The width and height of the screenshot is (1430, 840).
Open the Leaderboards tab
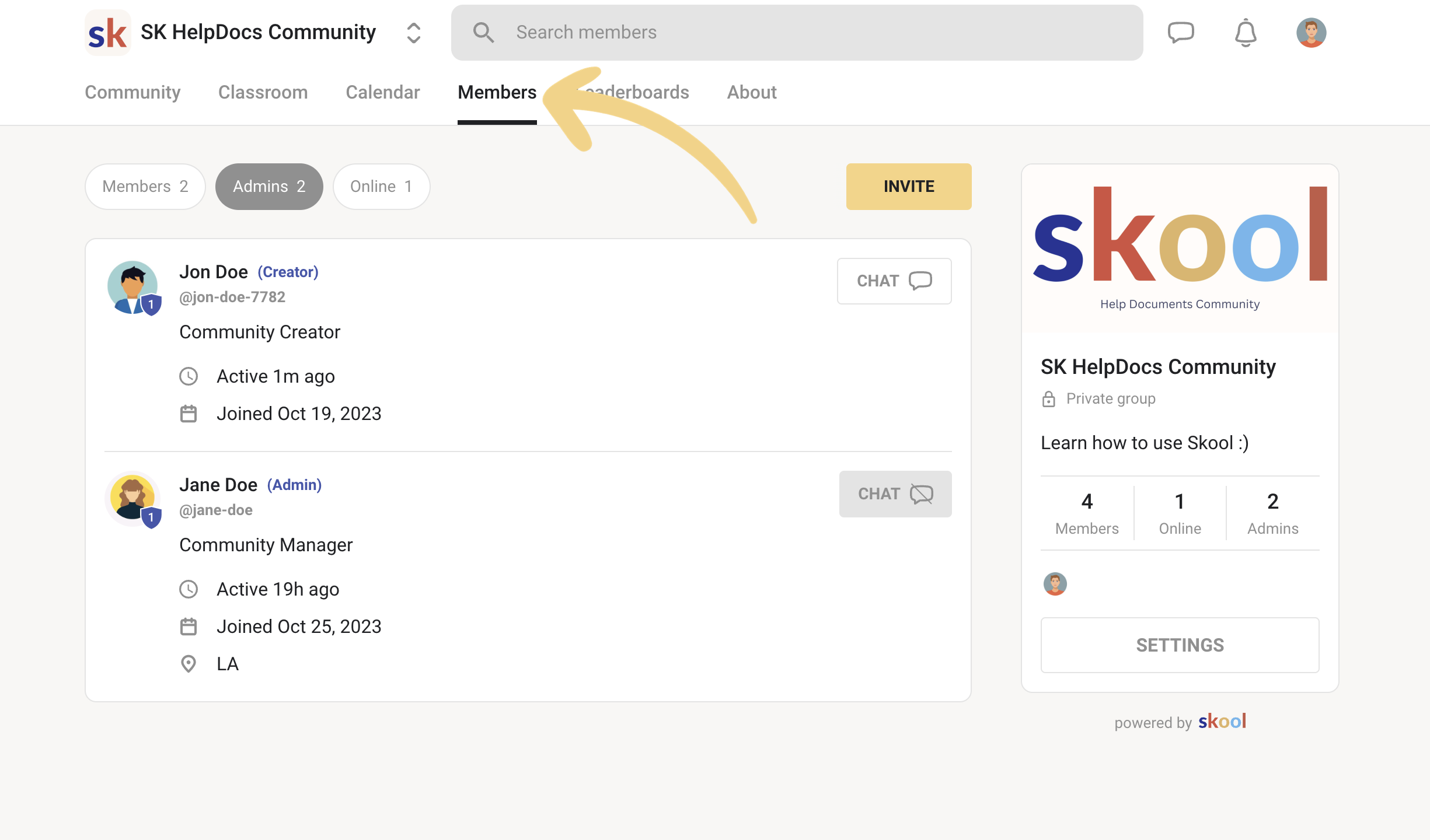(632, 92)
